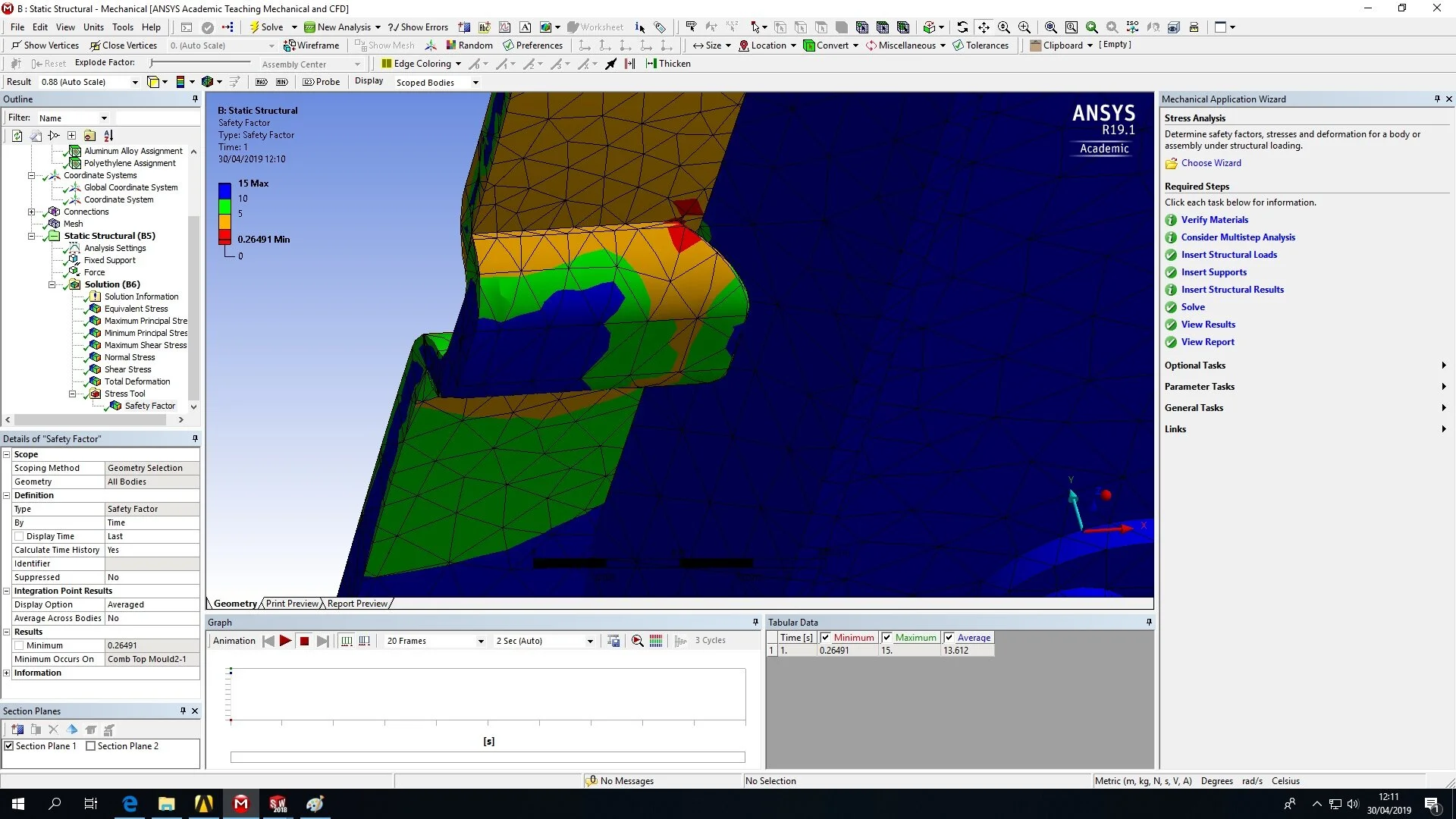
Task: Click the Probe tool
Action: point(322,82)
